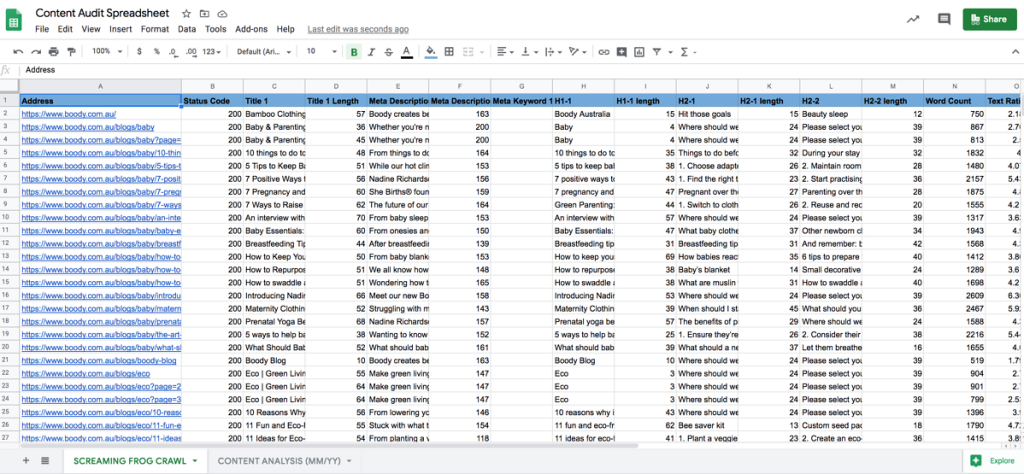1024x474 pixels.
Task: Open the File menu
Action: click(x=42, y=29)
